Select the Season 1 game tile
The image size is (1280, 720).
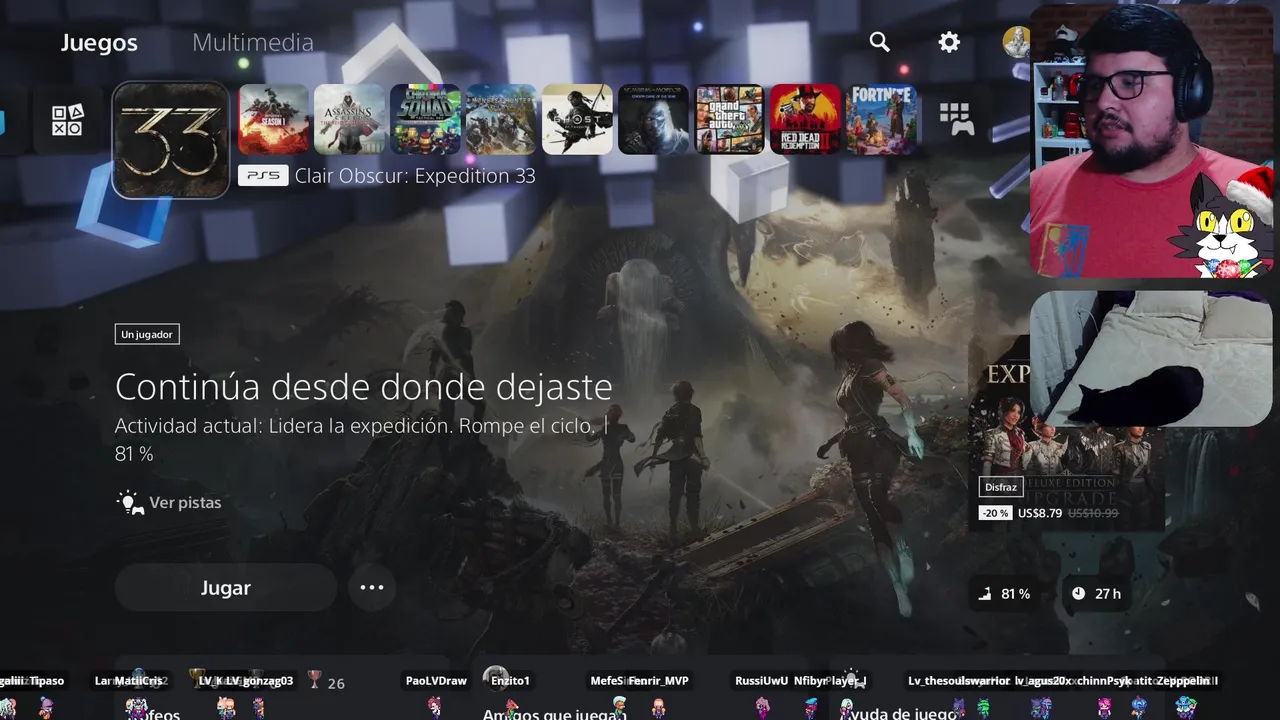(274, 119)
